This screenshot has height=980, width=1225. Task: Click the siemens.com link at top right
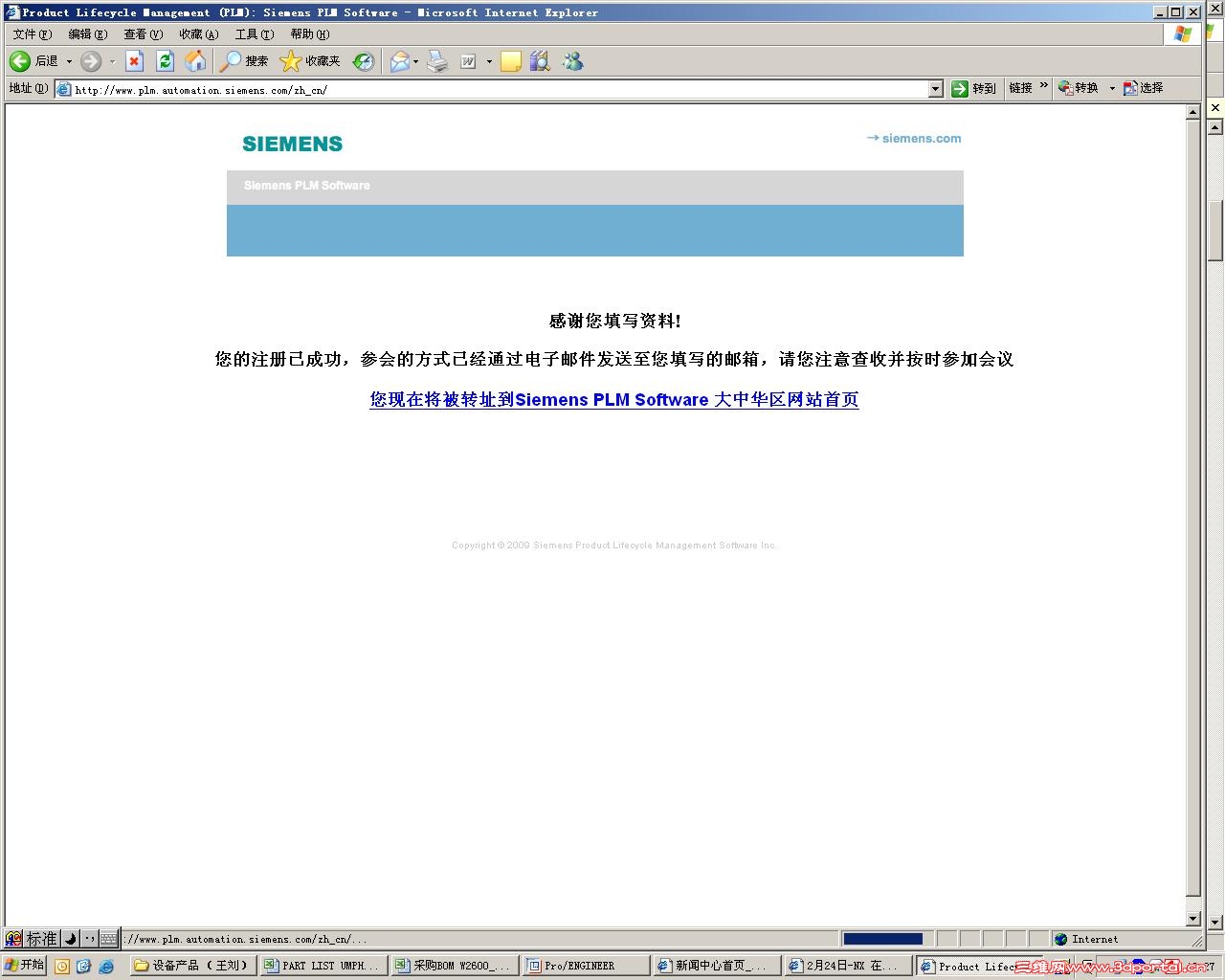click(914, 138)
